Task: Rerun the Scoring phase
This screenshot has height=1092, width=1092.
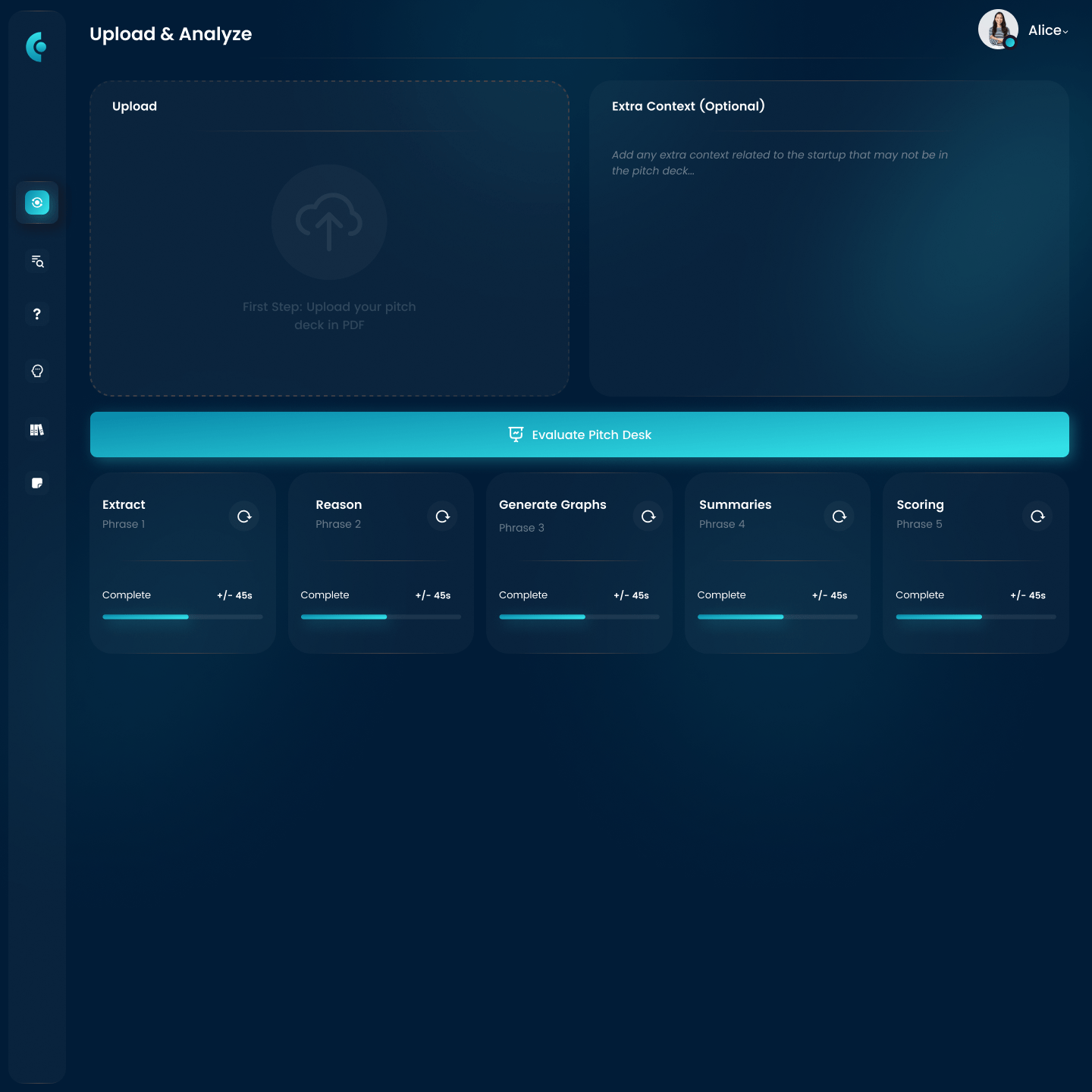Action: (1037, 516)
